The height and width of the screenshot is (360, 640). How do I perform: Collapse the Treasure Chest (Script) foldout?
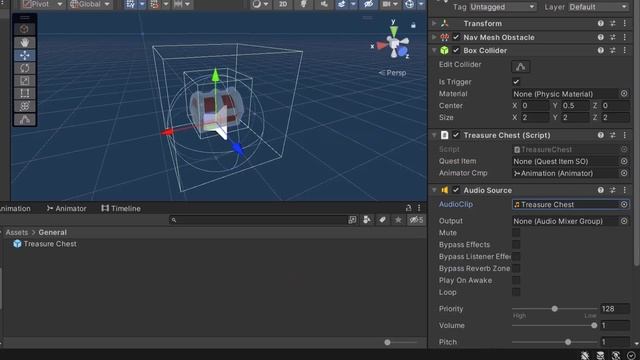(434, 135)
